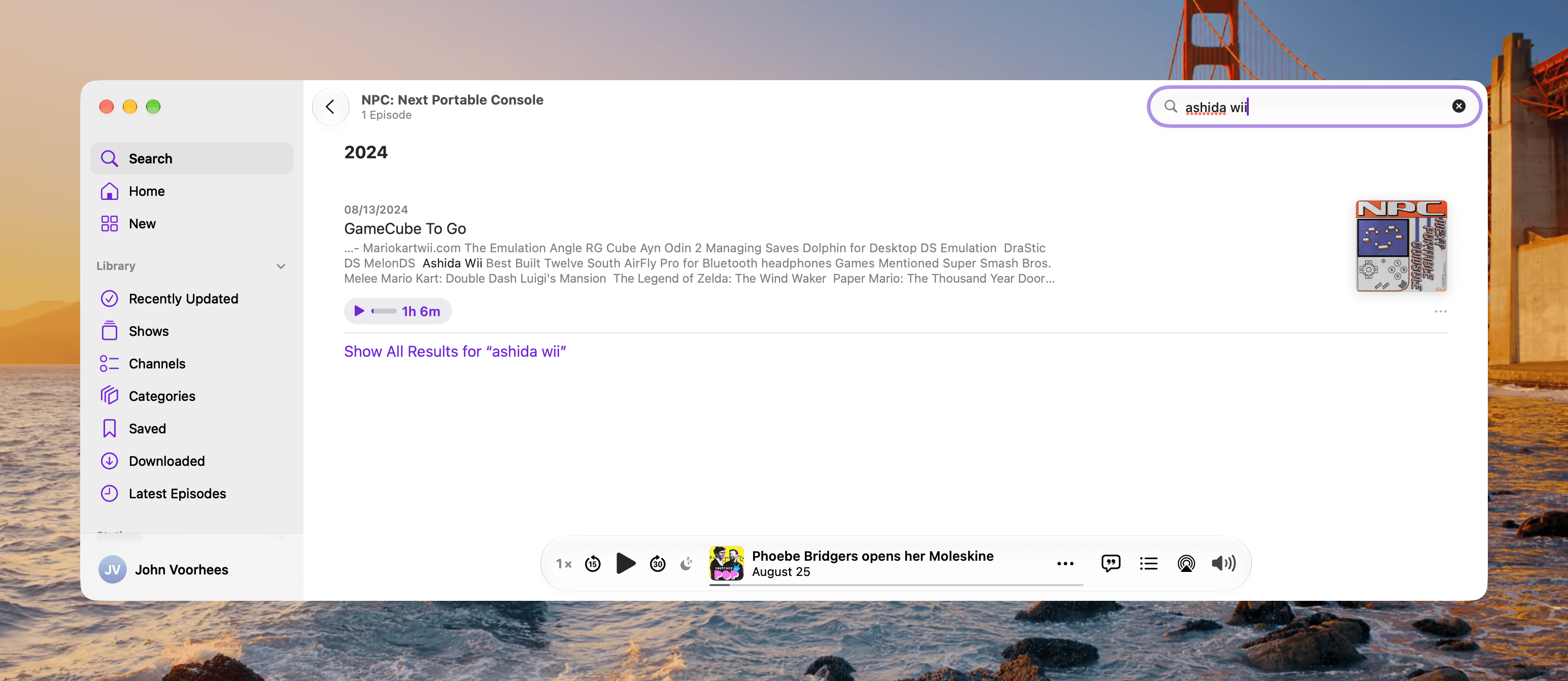
Task: Adjust volume via speaker icon
Action: tap(1223, 564)
